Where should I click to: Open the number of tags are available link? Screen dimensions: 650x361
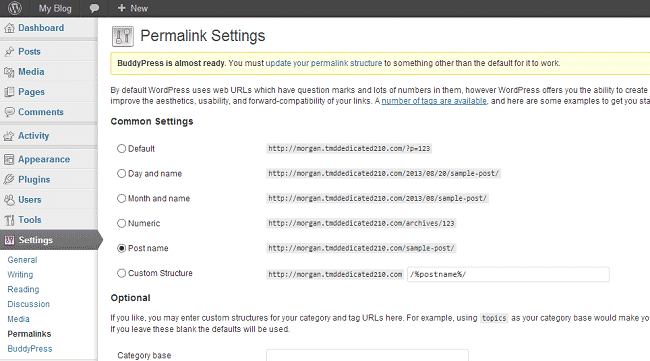pos(434,101)
